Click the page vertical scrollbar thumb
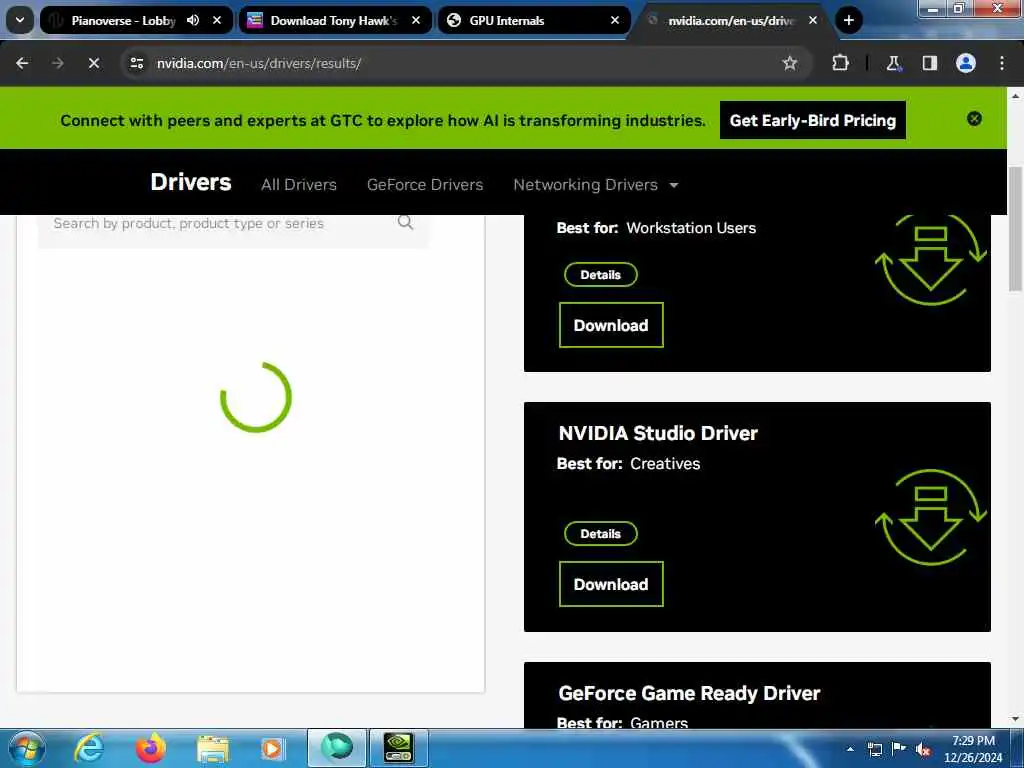Screen dimensions: 1024x768 pos(1015,229)
